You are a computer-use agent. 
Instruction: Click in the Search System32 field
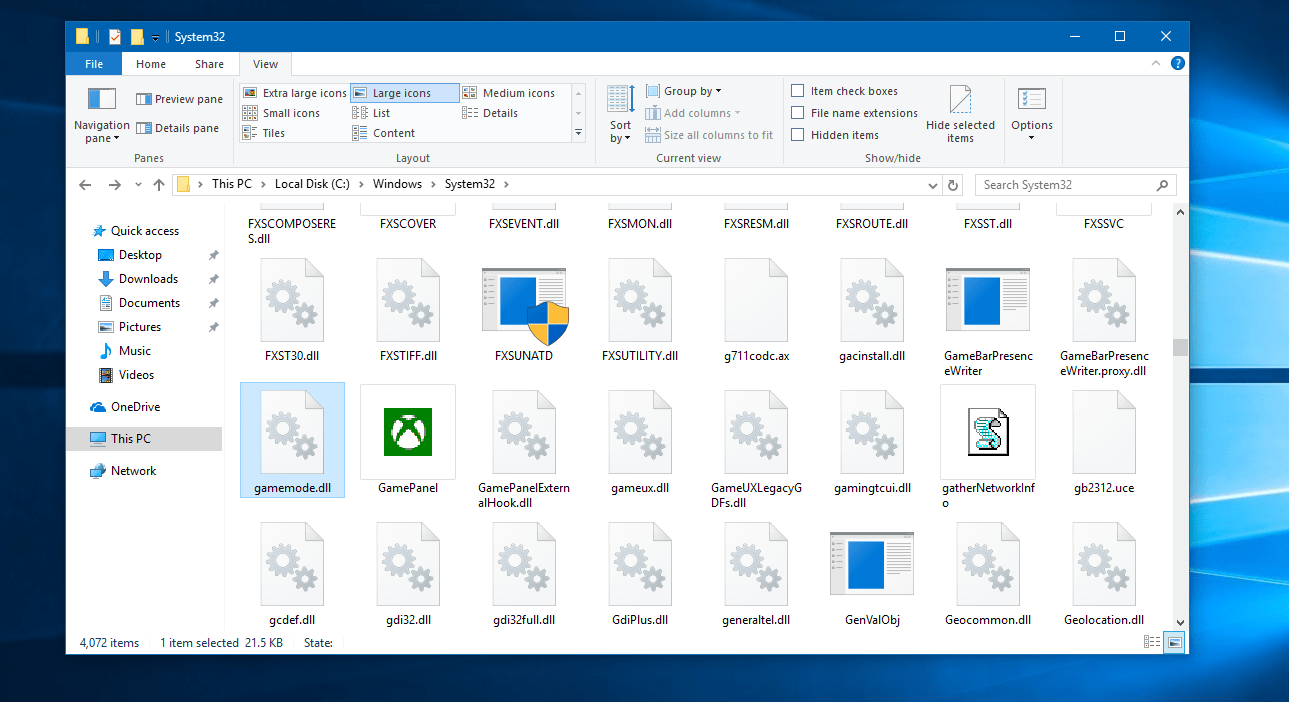pyautogui.click(x=1064, y=185)
